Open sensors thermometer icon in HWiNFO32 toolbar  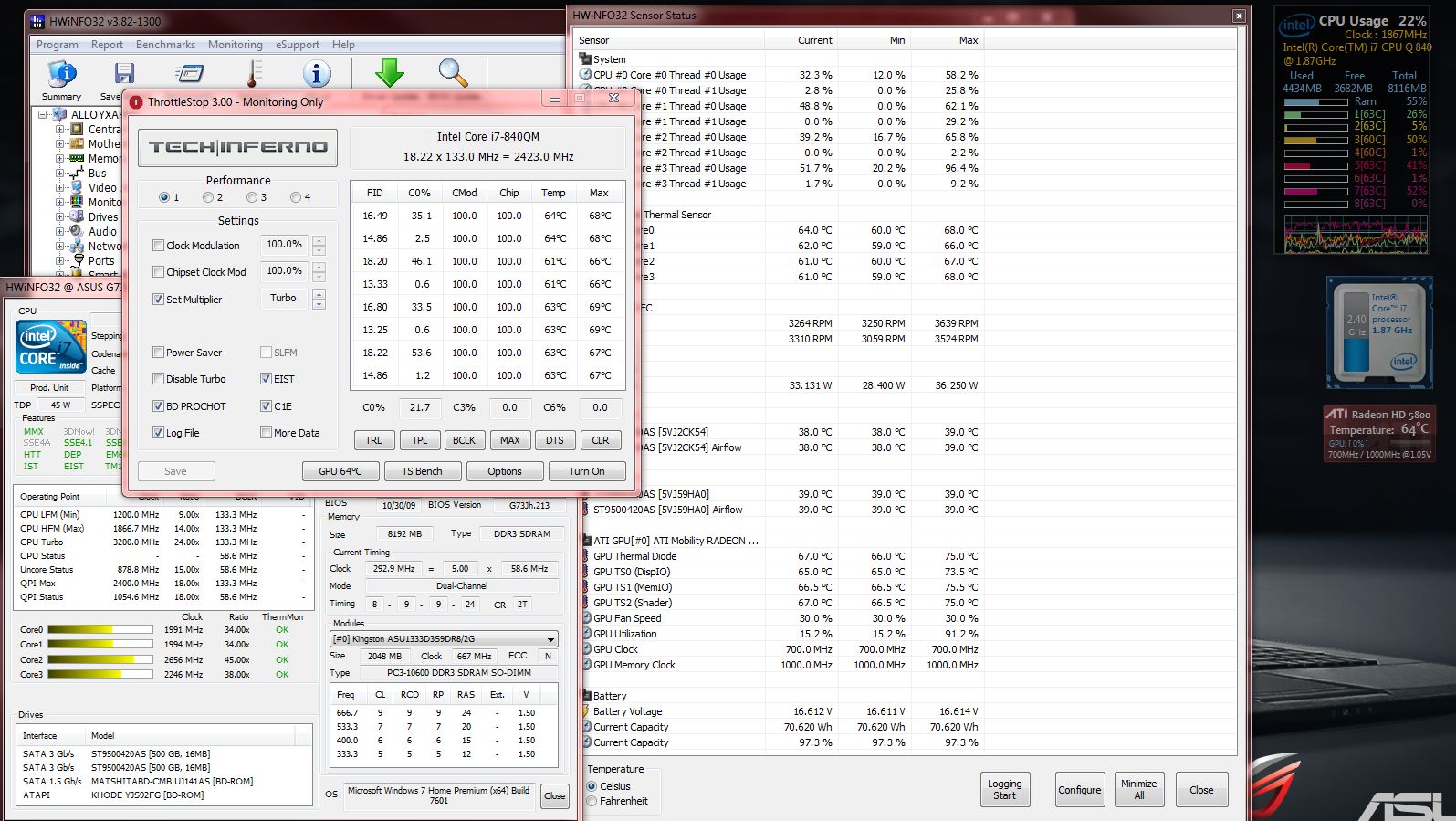tap(254, 74)
